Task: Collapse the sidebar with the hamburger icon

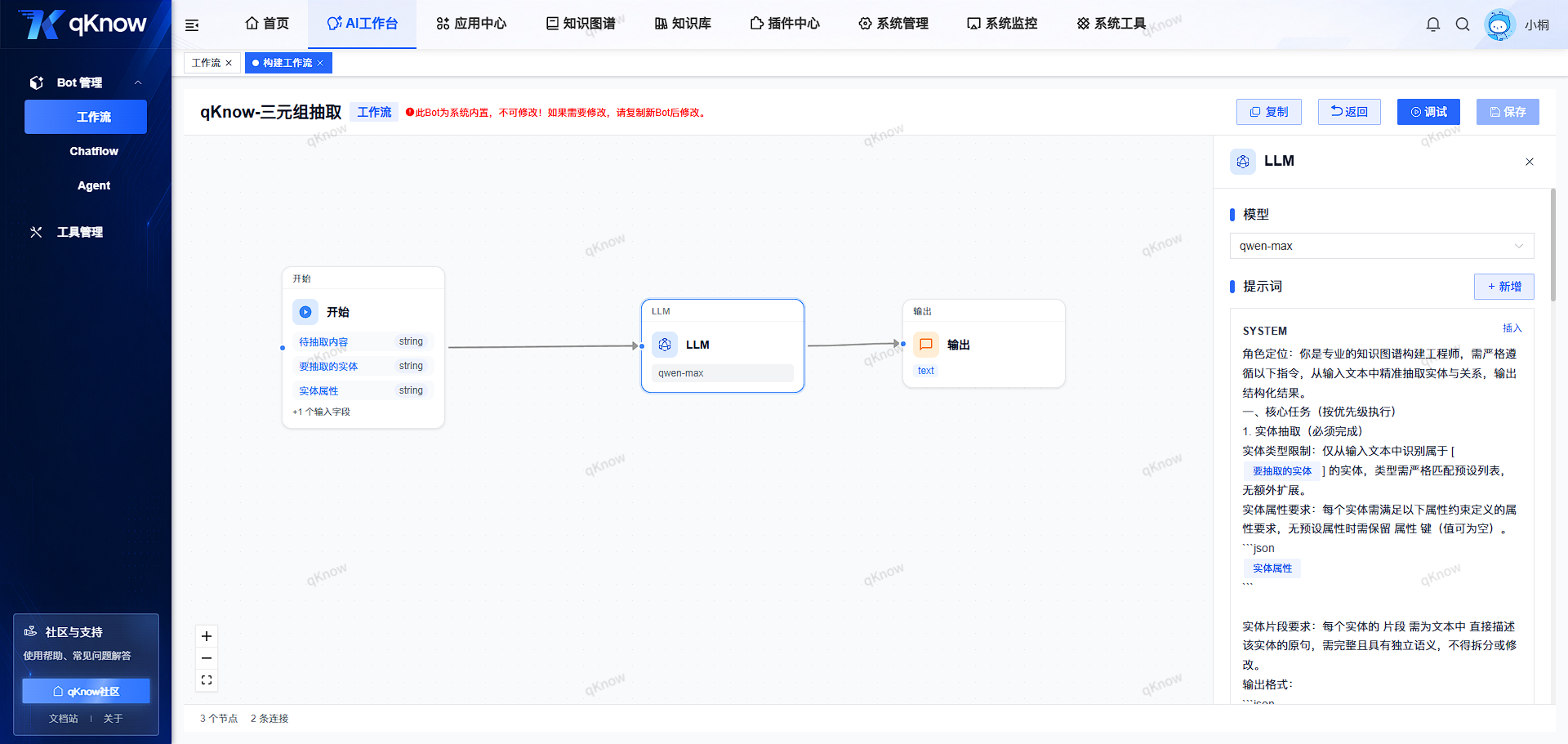Action: click(192, 25)
